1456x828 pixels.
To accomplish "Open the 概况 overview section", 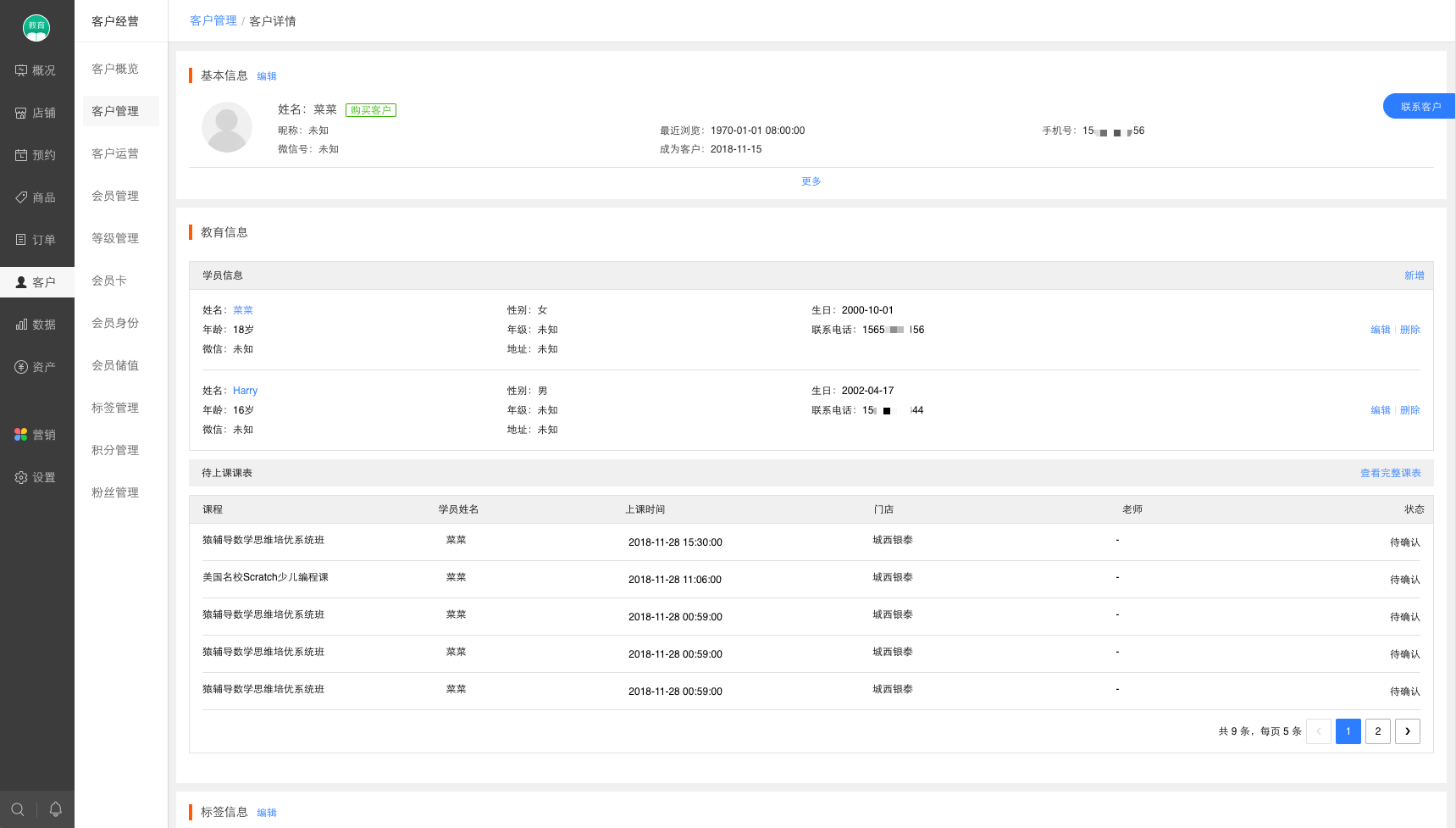I will [x=36, y=70].
